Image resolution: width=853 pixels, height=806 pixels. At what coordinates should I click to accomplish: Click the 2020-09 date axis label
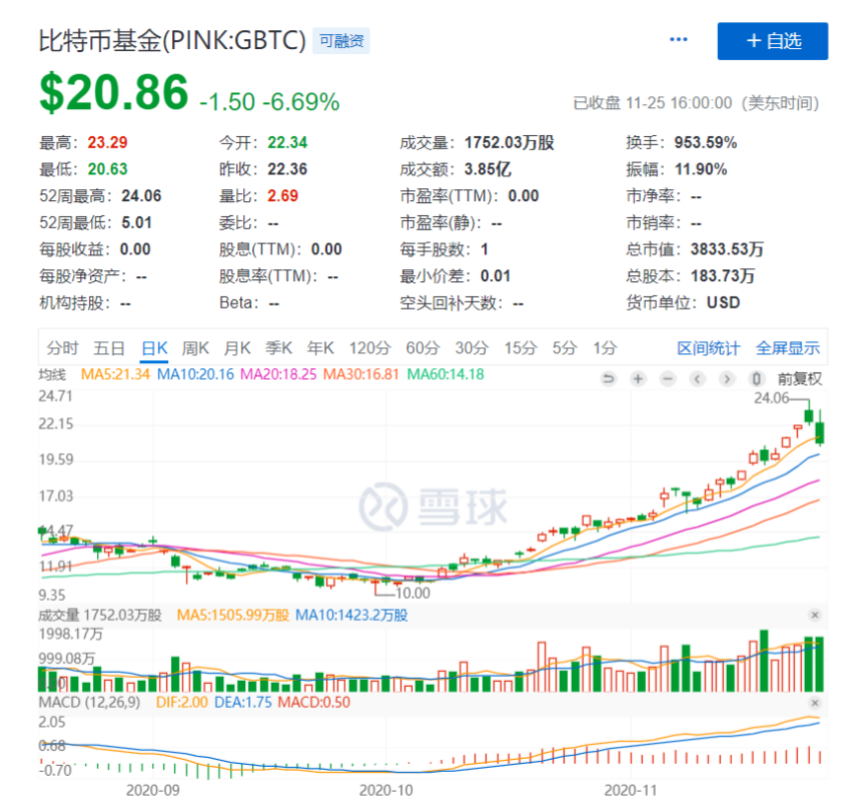click(x=153, y=790)
